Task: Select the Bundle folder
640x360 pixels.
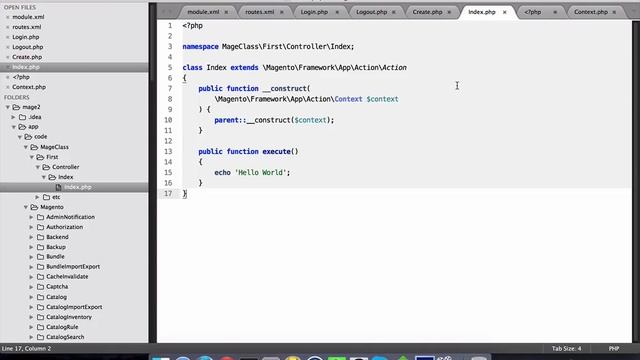Action: tap(55, 257)
